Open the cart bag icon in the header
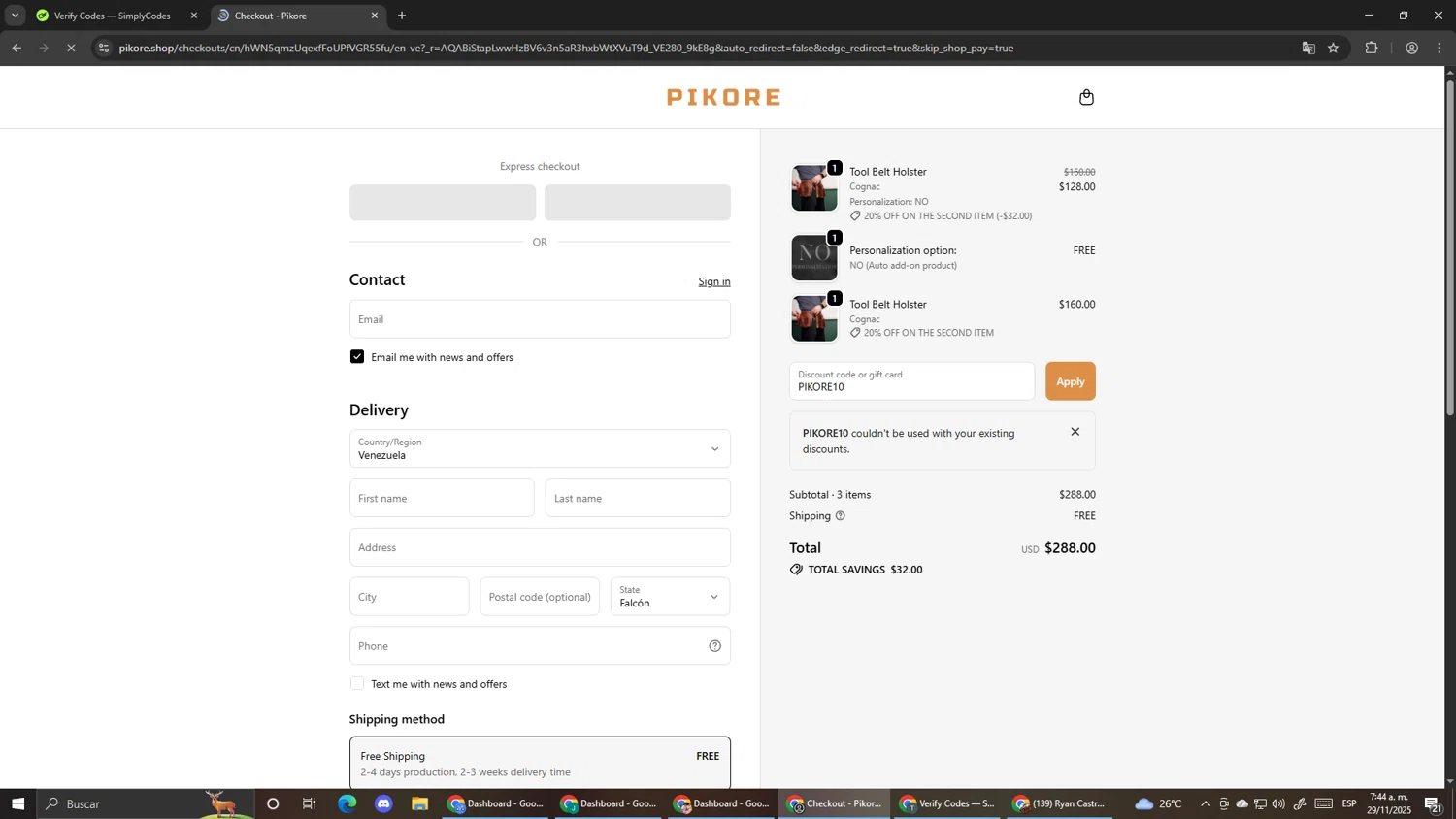The width and height of the screenshot is (1456, 819). [1086, 97]
